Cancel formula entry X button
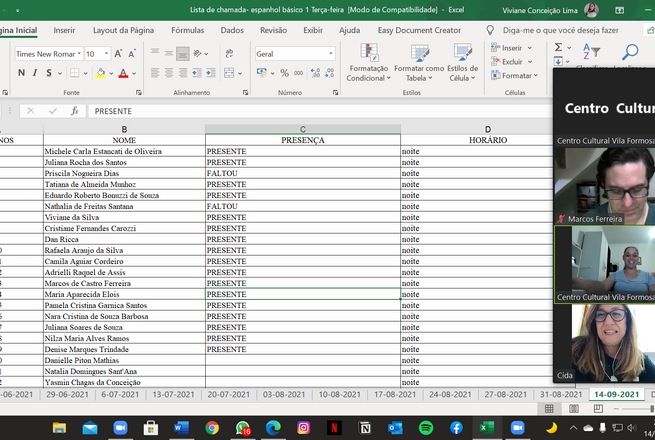The height and width of the screenshot is (440, 655). coord(30,111)
